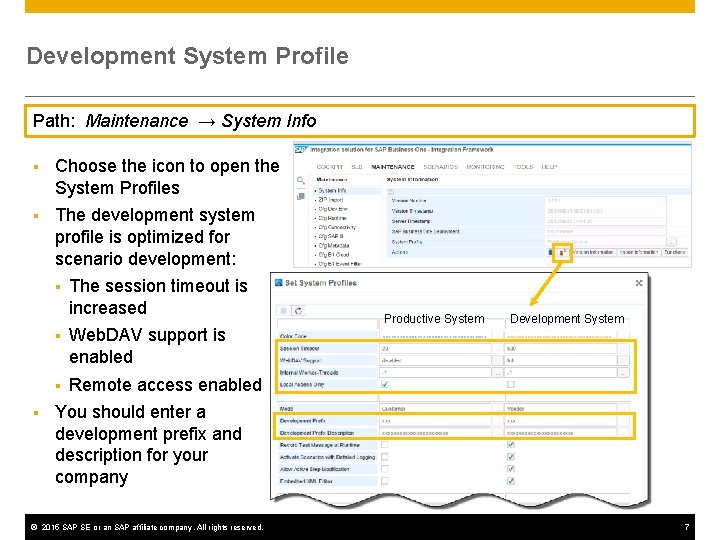720x540 pixels.
Task: Click the "Internal Worker-Threads" row label
Action: (309, 373)
